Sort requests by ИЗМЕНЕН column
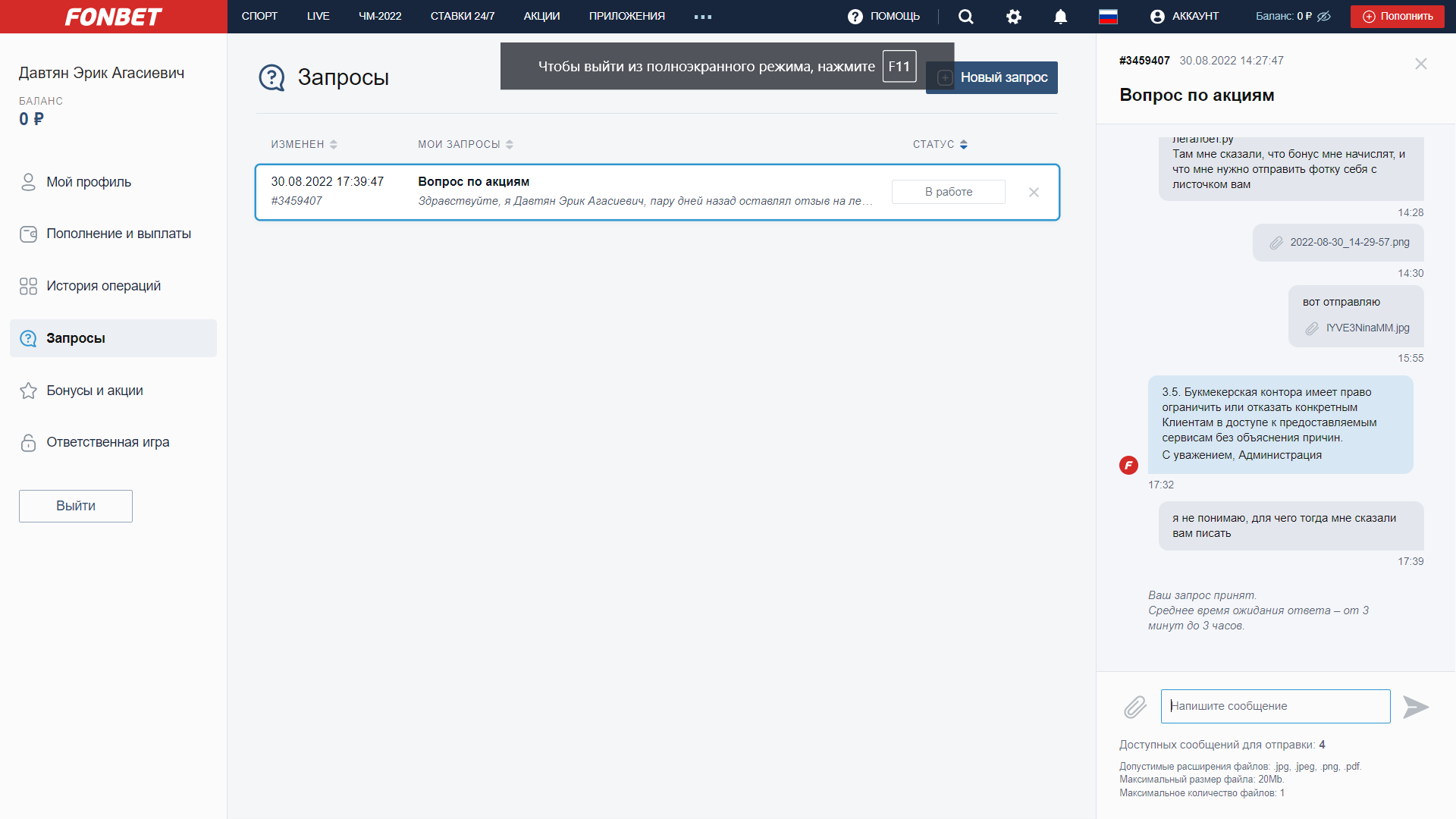Viewport: 1456px width, 819px height. [x=304, y=144]
